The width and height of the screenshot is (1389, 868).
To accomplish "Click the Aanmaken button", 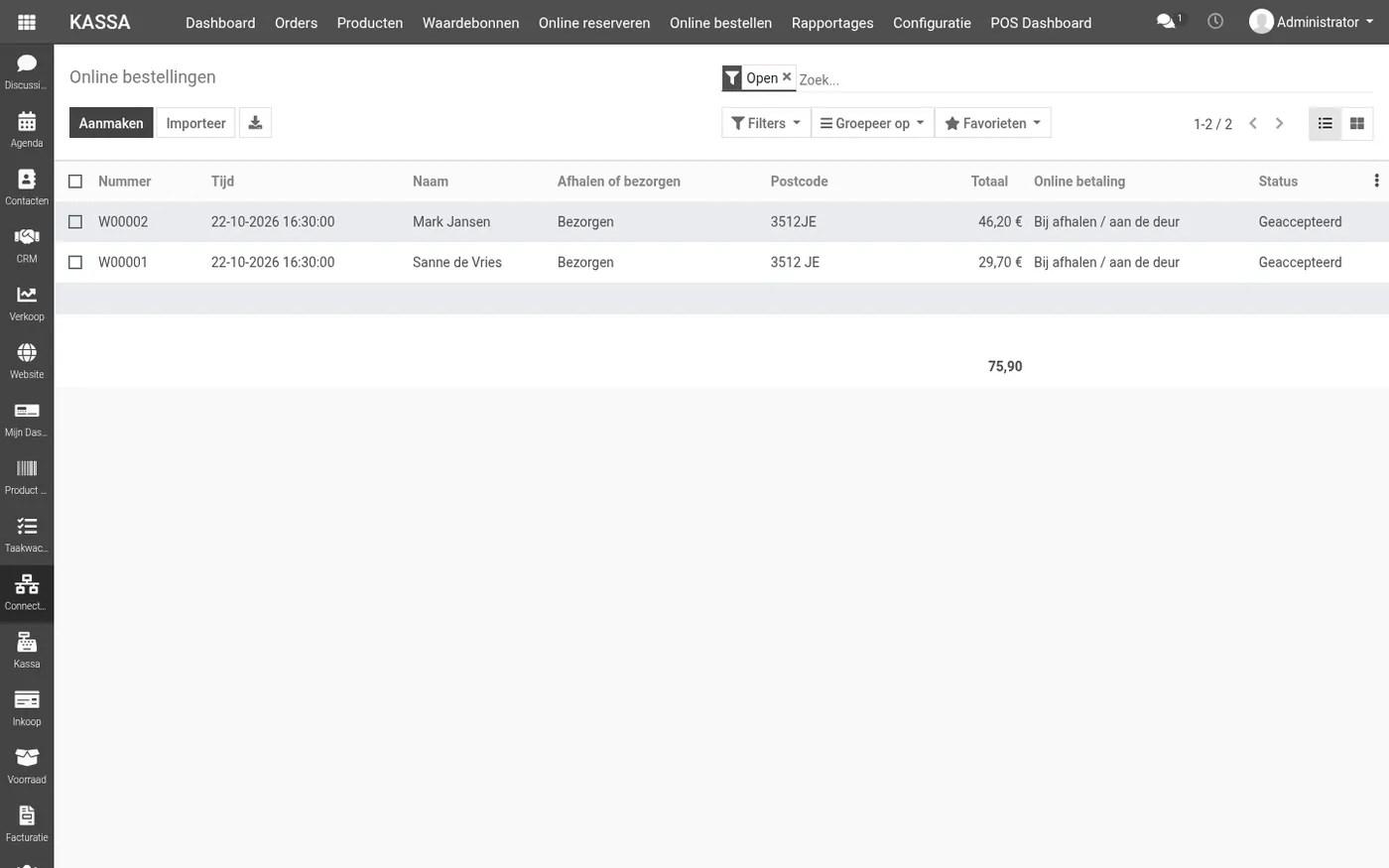I will tap(111, 123).
